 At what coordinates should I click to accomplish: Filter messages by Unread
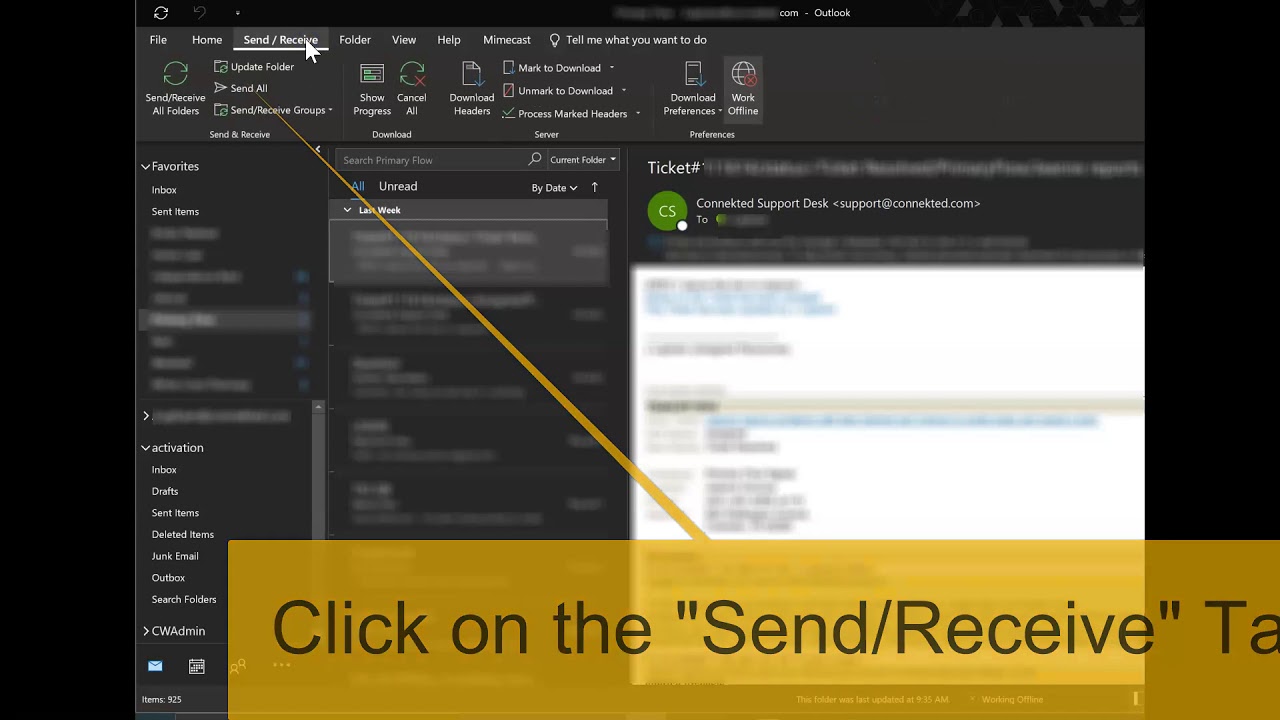click(x=398, y=186)
